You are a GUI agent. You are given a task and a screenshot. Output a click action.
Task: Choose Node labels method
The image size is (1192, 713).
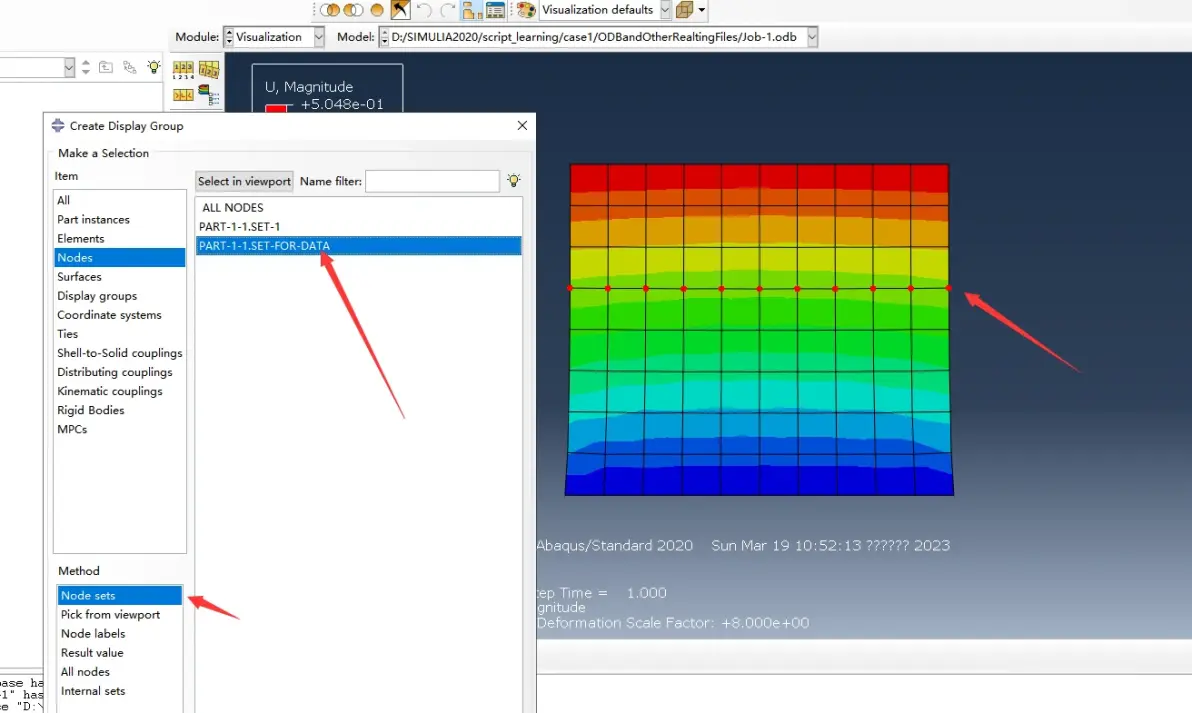click(93, 634)
